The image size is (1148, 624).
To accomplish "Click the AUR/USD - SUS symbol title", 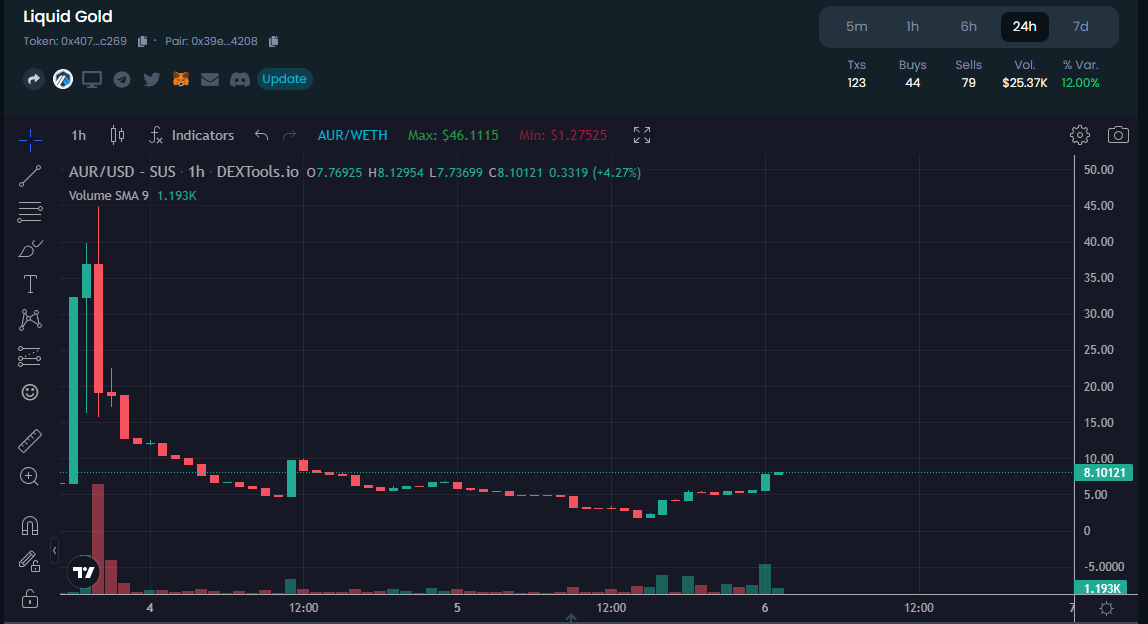I will tap(122, 172).
